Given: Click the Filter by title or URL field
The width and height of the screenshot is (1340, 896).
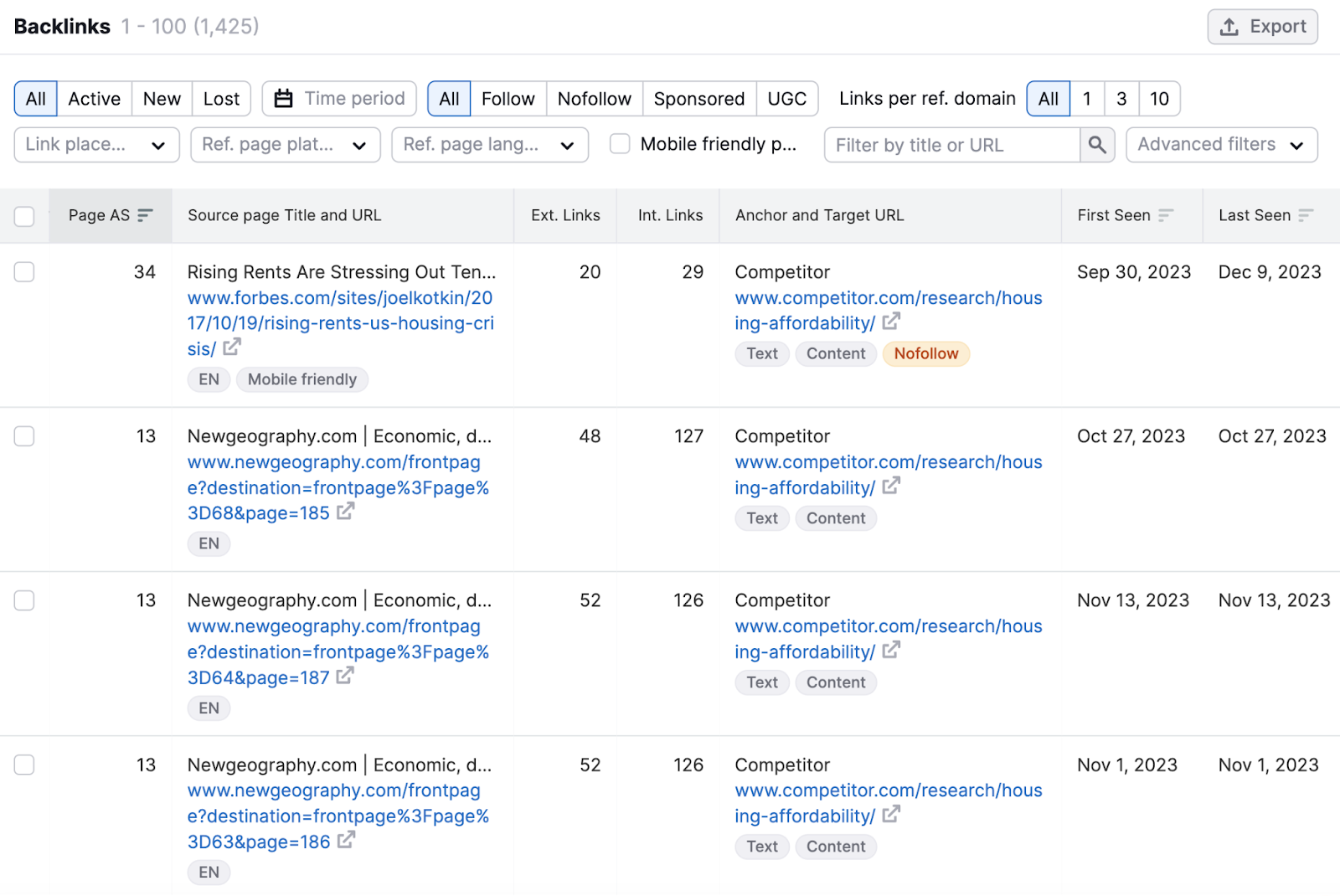Looking at the screenshot, I should pos(946,144).
